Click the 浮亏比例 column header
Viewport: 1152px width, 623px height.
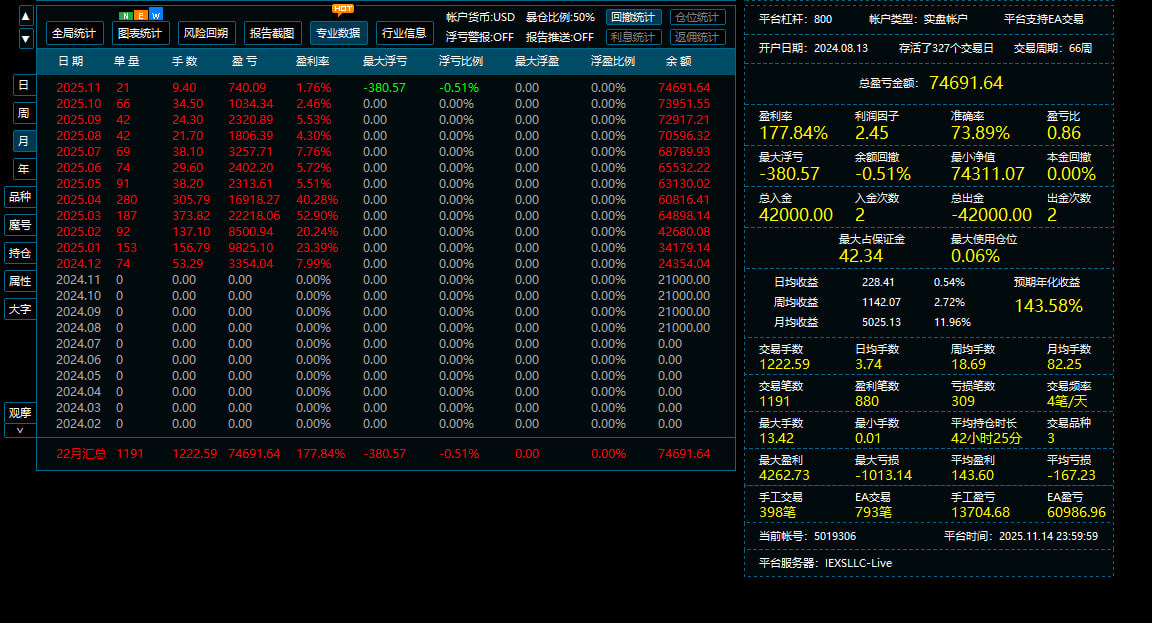click(461, 61)
